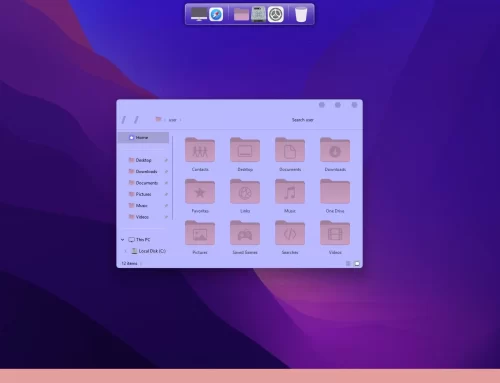The image size is (500, 383).
Task: Open the Documents folder in main pane
Action: coord(290,154)
